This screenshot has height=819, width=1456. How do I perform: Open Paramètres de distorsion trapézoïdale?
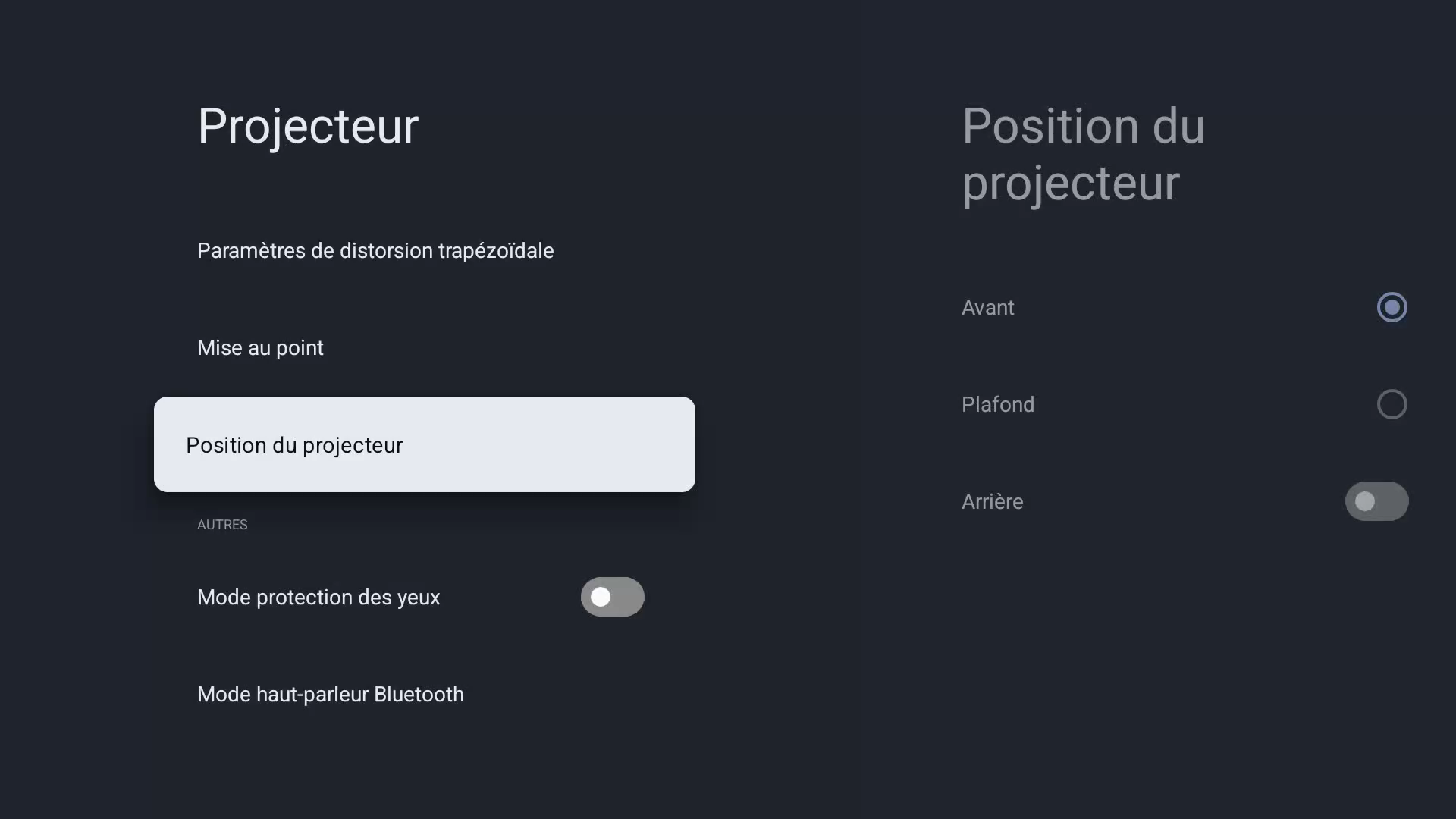click(x=375, y=251)
